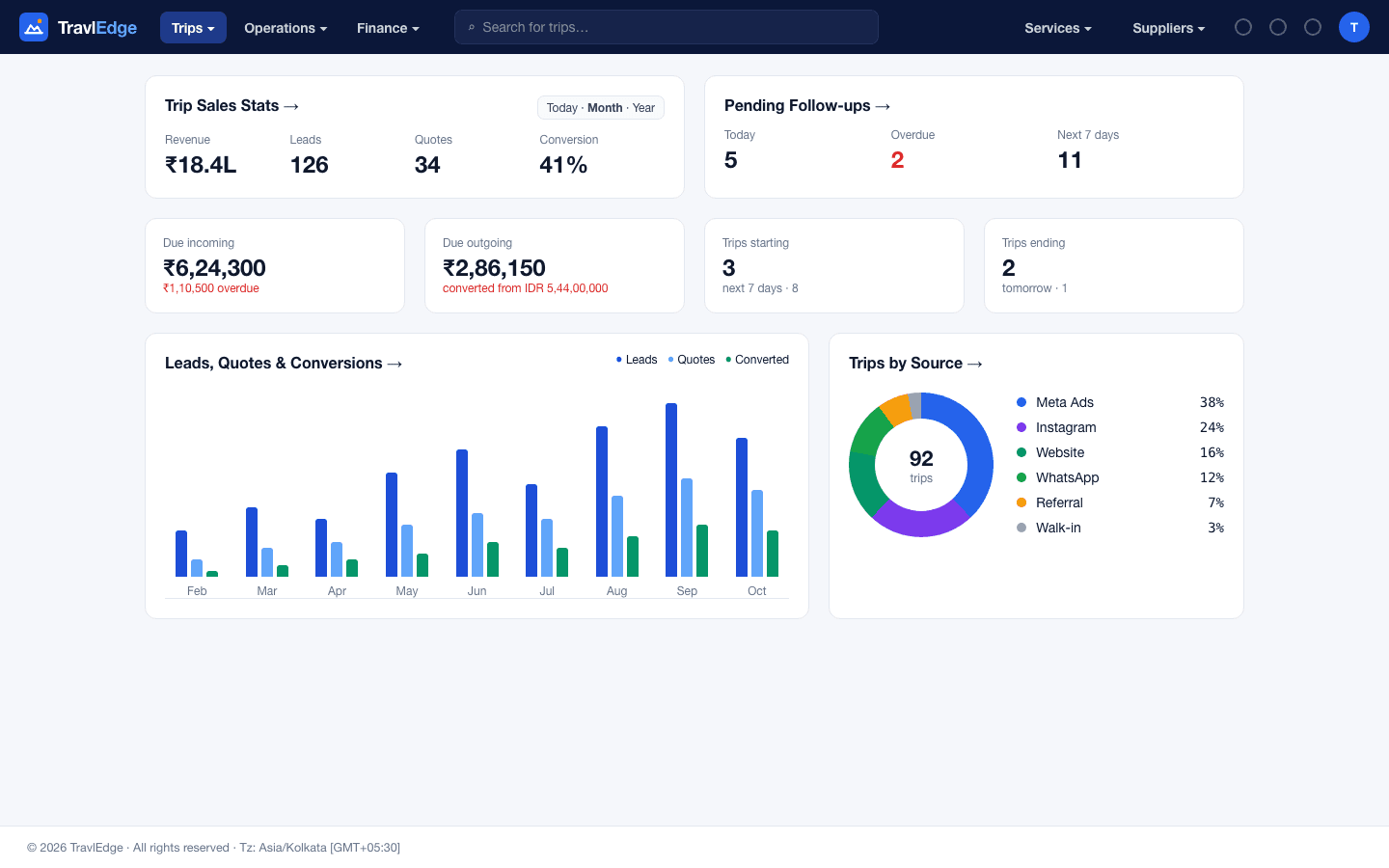The height and width of the screenshot is (868, 1389).
Task: Open the Trips by Source link
Action: tap(915, 364)
